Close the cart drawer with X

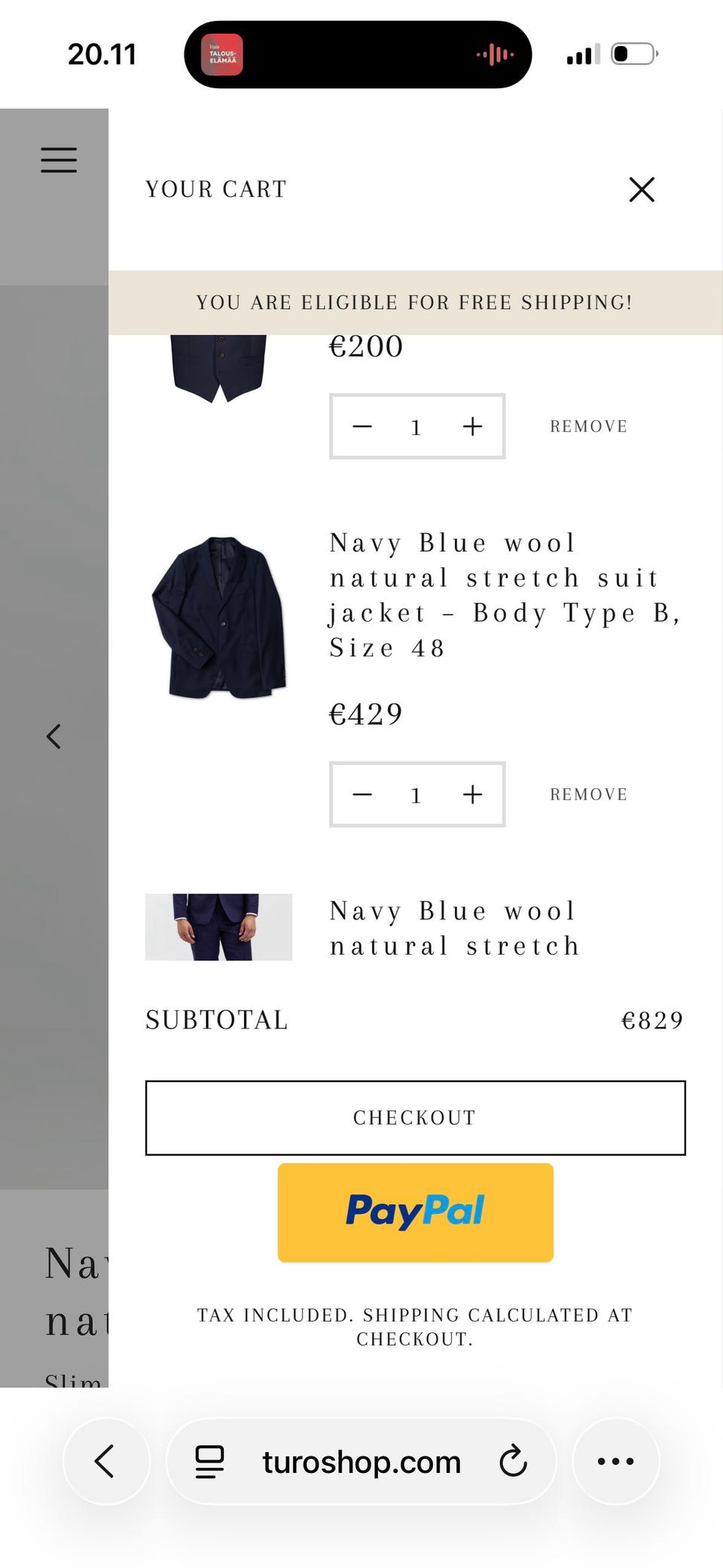(x=642, y=190)
